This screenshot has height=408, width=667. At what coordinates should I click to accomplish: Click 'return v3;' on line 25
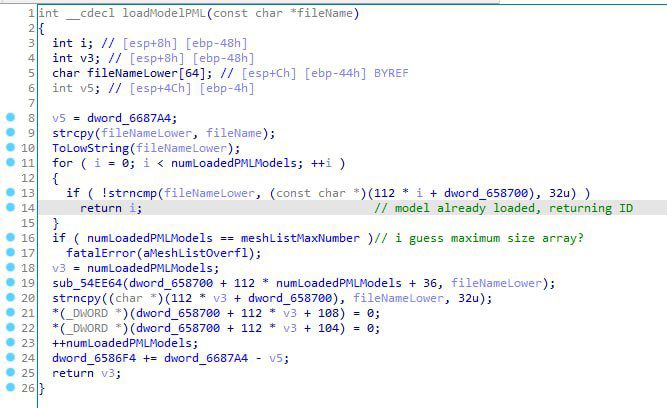point(86,373)
